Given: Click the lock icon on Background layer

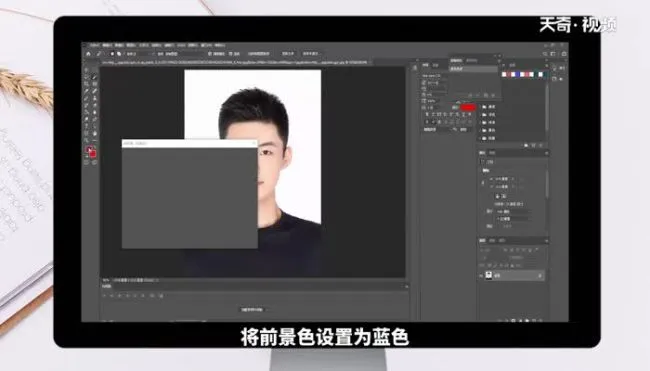Looking at the screenshot, I should pos(540,276).
